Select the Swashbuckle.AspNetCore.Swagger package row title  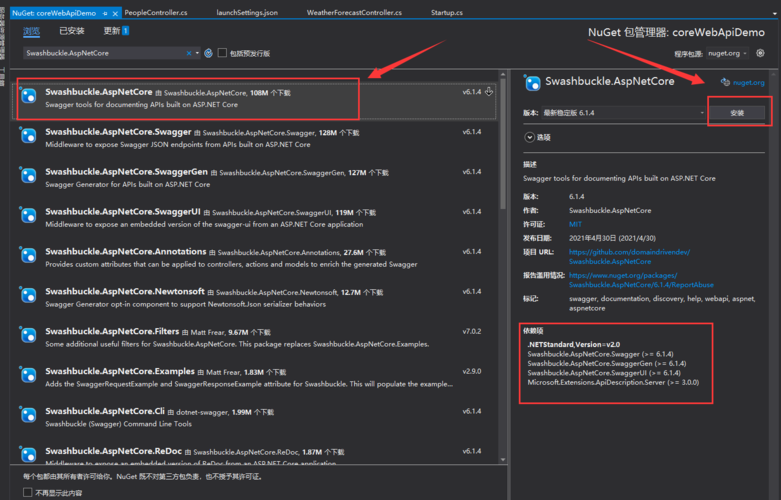[118, 131]
